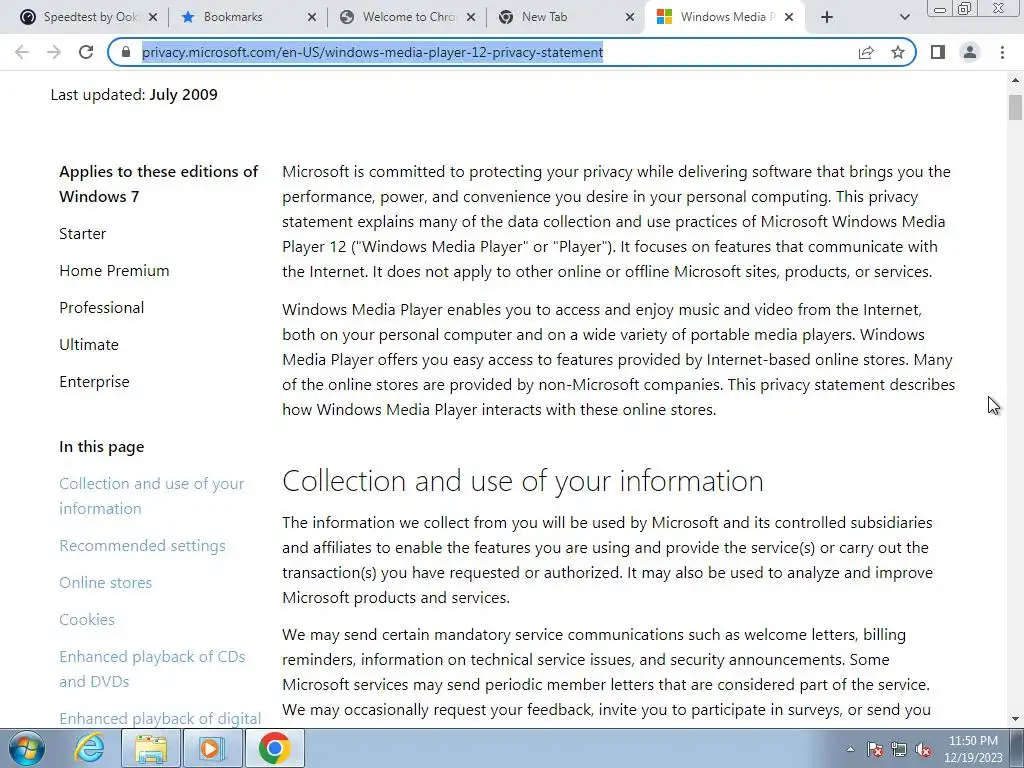Show hidden system tray icons

(x=850, y=749)
